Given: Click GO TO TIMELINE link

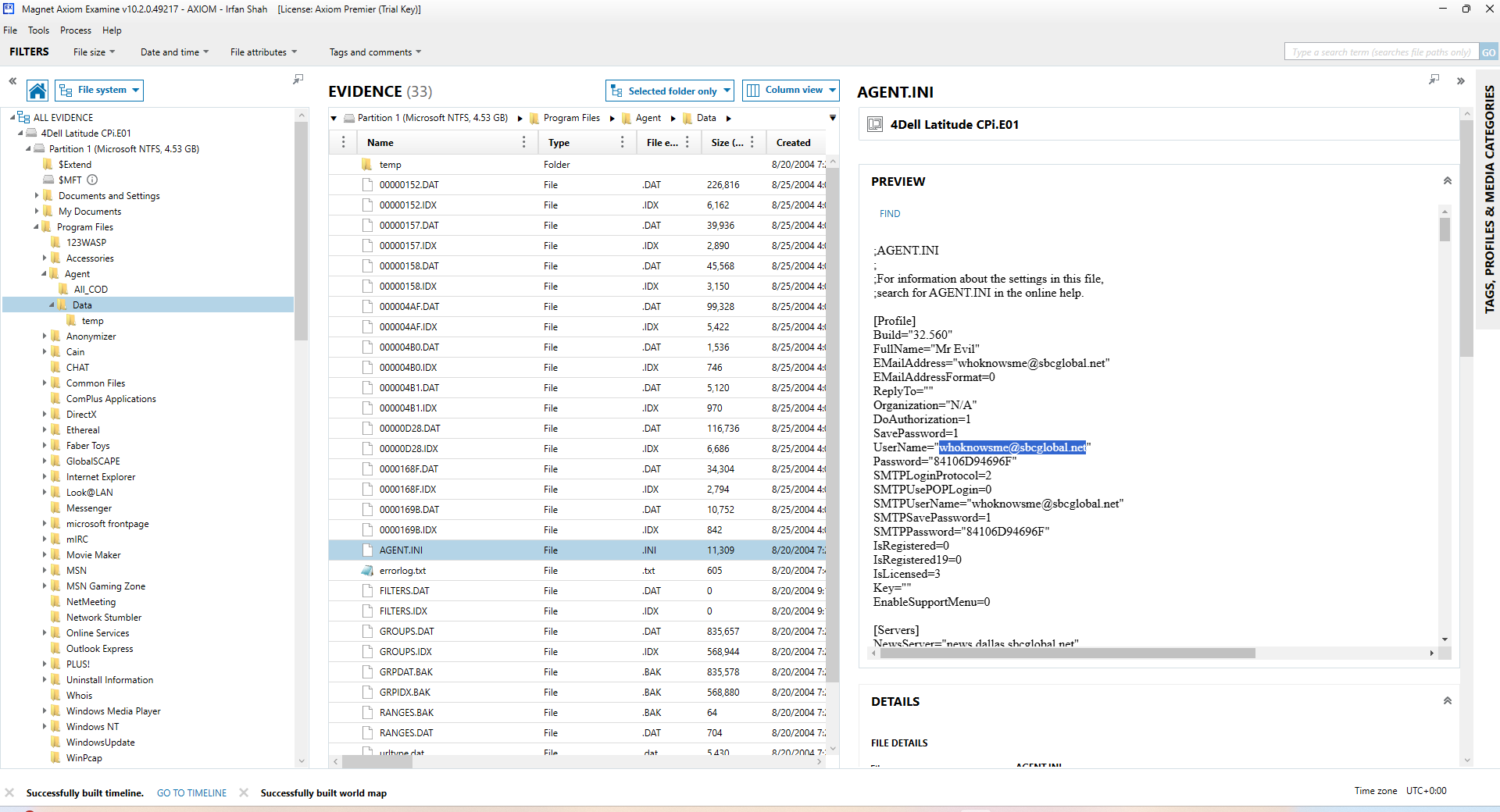Looking at the screenshot, I should tap(191, 793).
